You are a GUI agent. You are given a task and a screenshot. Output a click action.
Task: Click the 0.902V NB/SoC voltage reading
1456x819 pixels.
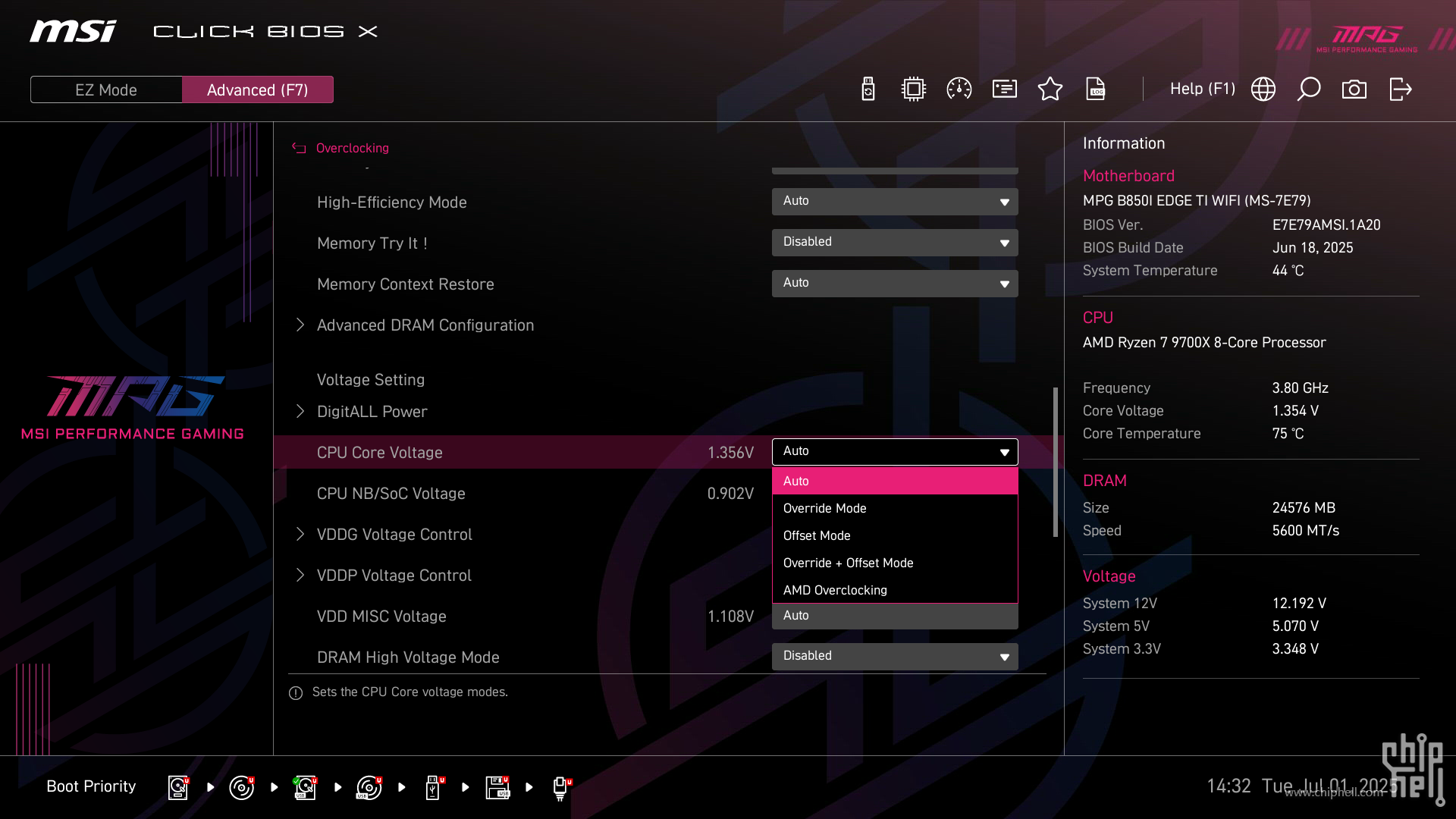[730, 494]
